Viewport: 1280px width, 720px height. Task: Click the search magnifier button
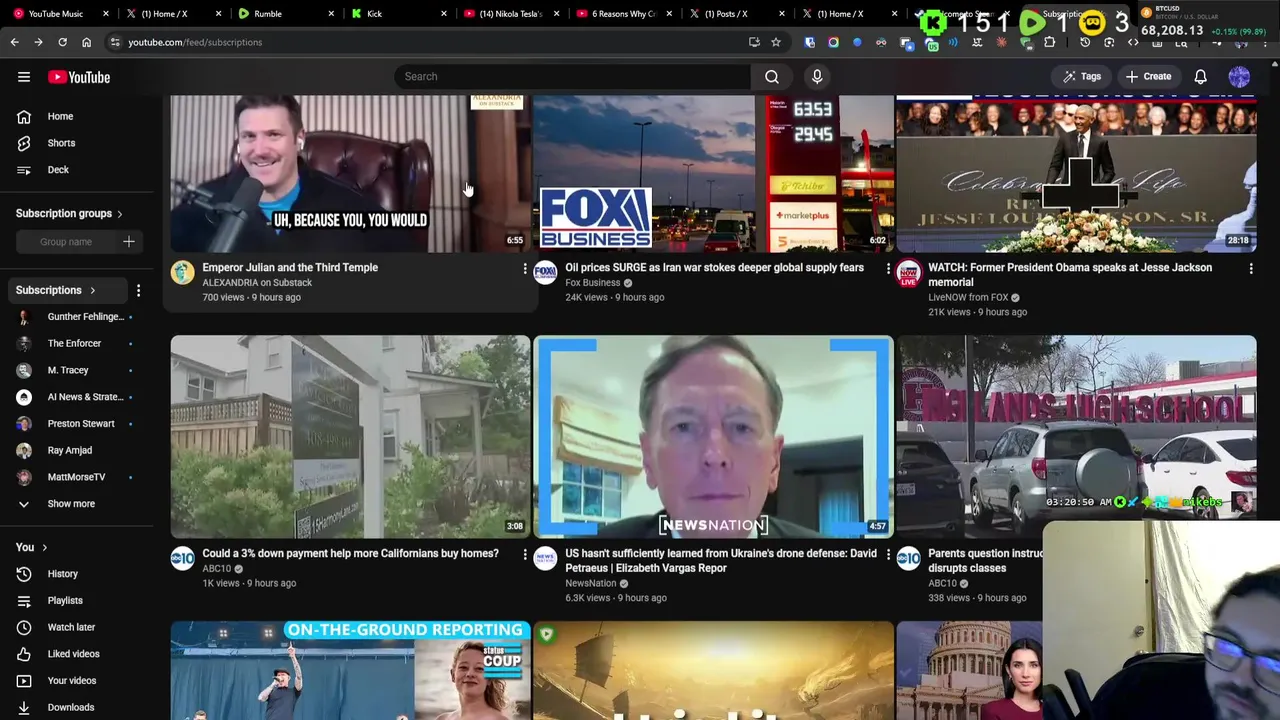click(x=772, y=77)
